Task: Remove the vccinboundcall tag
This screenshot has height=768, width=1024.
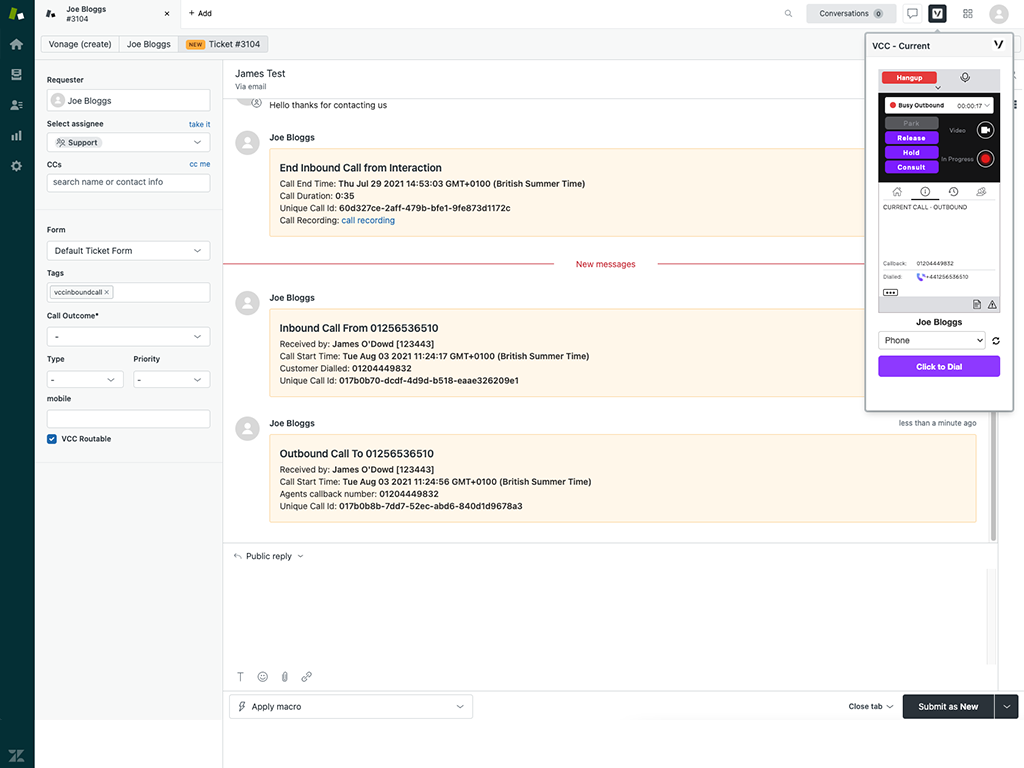Action: coord(107,292)
